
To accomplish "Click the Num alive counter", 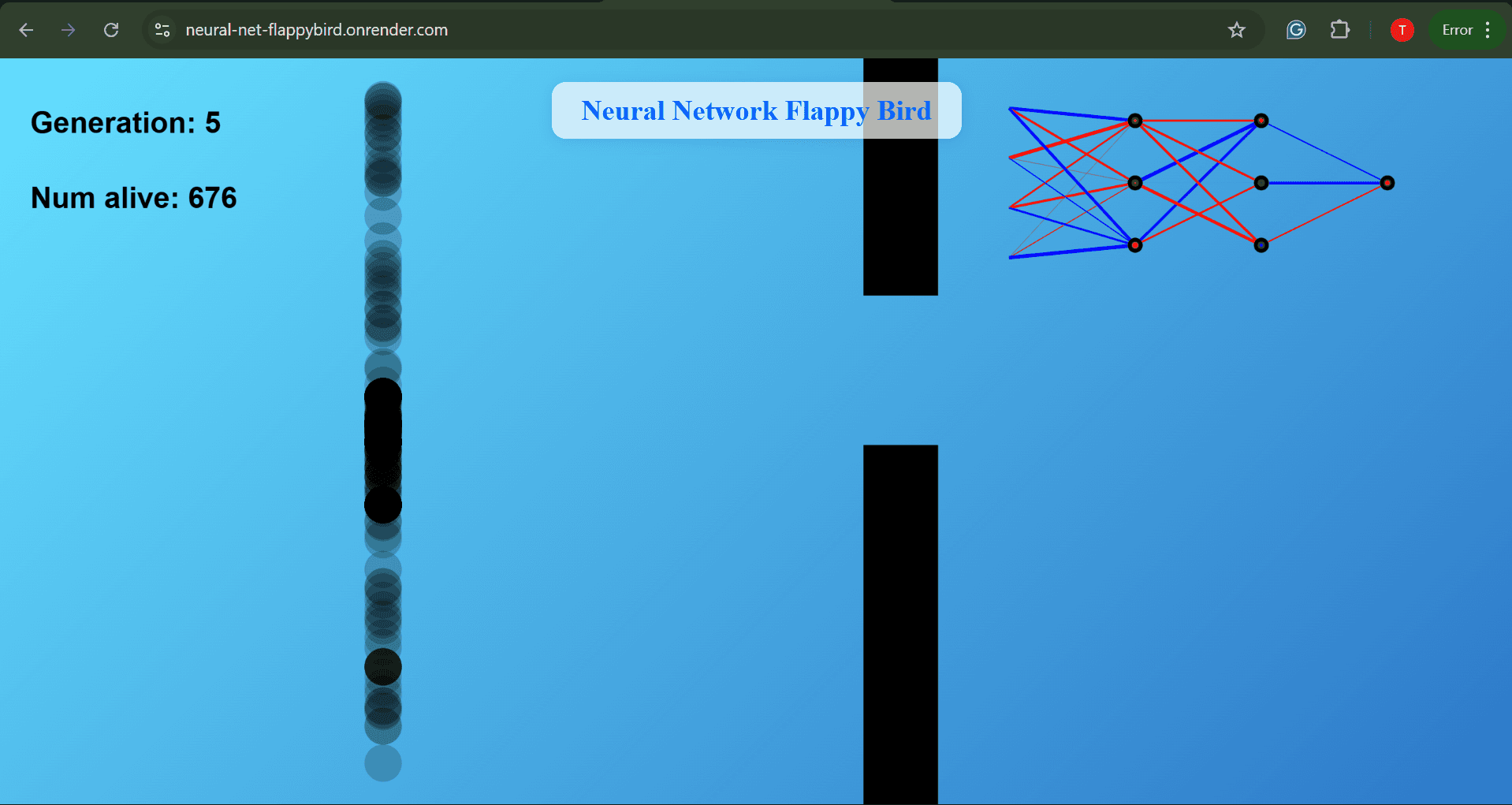I will [x=133, y=197].
